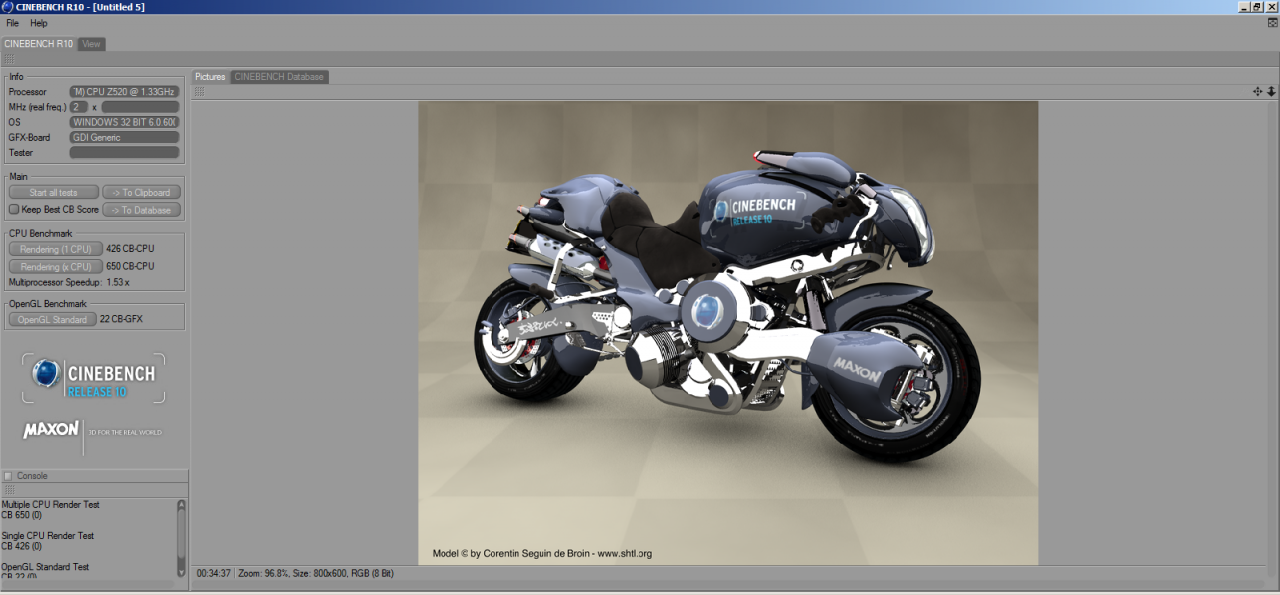The image size is (1280, 595).
Task: Switch to the View tab
Action: coord(91,44)
